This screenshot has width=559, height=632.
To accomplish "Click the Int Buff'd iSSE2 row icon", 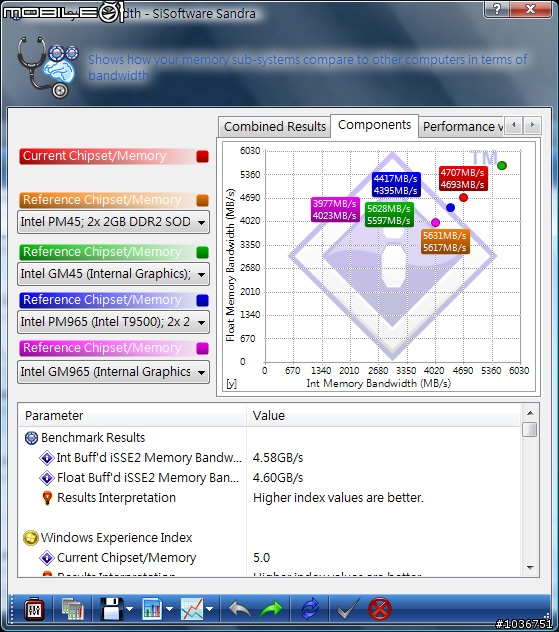I will [47, 458].
